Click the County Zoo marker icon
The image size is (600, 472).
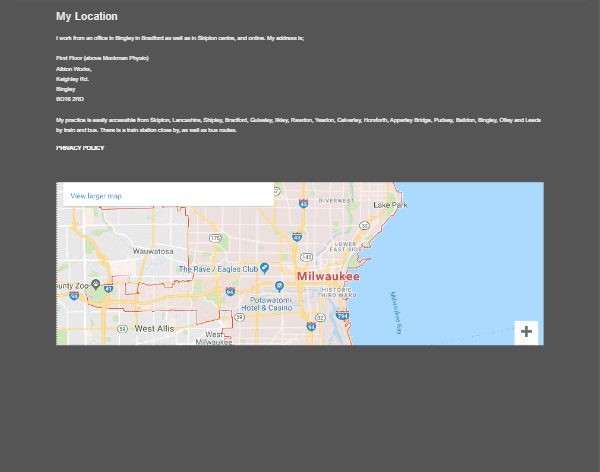click(x=96, y=284)
